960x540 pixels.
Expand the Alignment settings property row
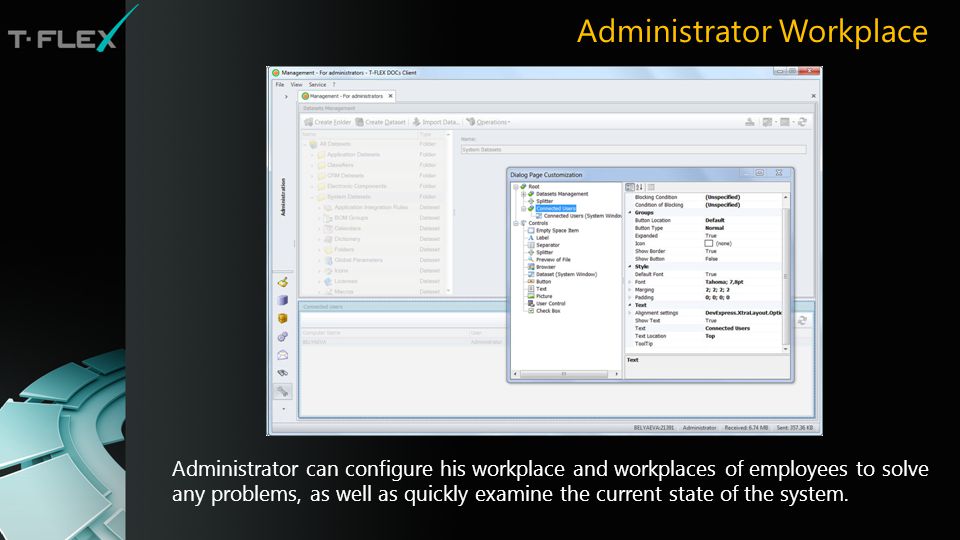[x=630, y=313]
